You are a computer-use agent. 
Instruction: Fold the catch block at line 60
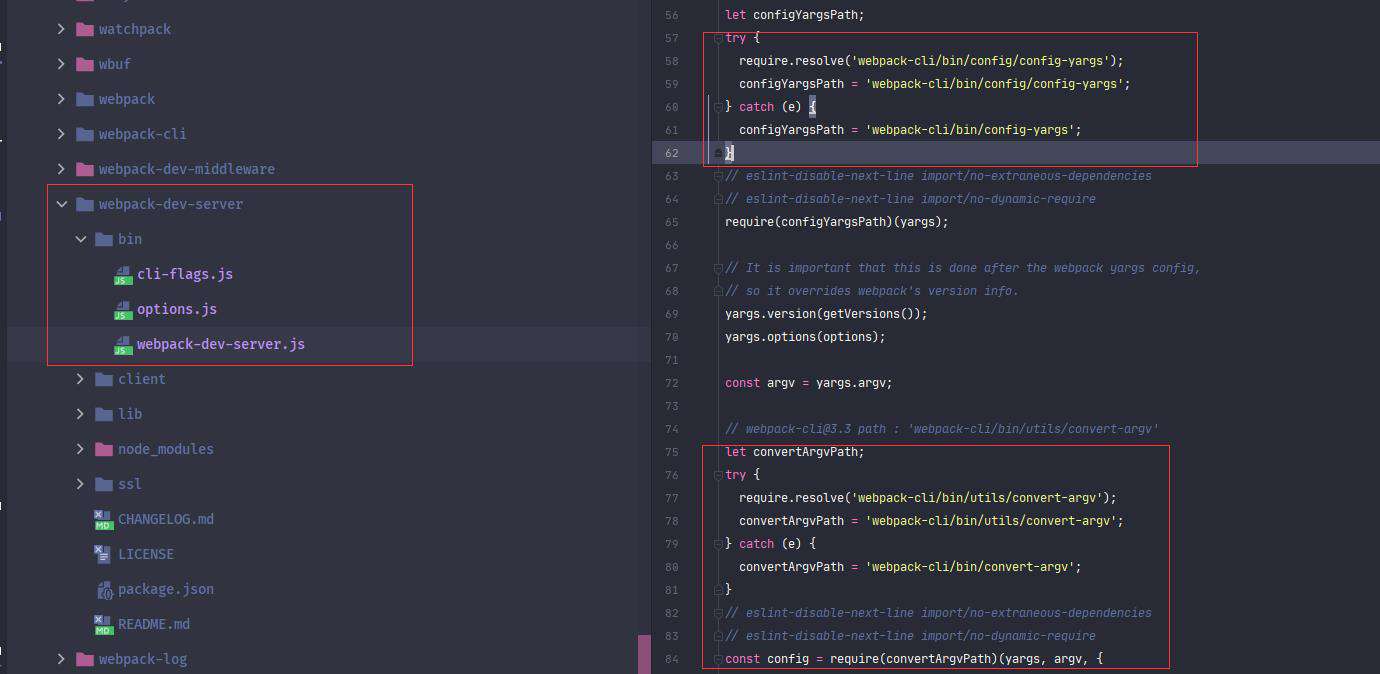tap(717, 107)
